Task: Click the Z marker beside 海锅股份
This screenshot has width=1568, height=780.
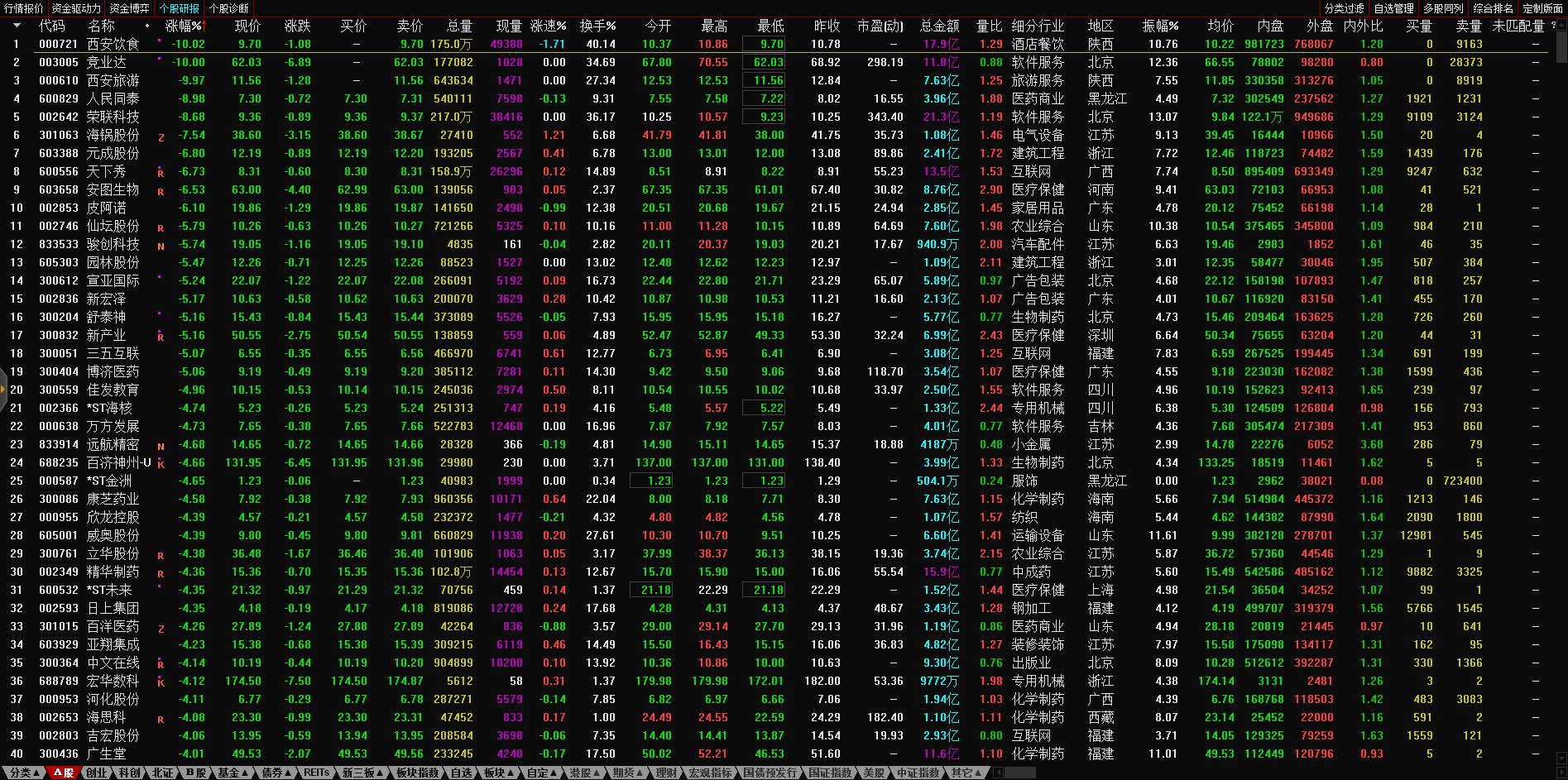Action: coord(161,137)
